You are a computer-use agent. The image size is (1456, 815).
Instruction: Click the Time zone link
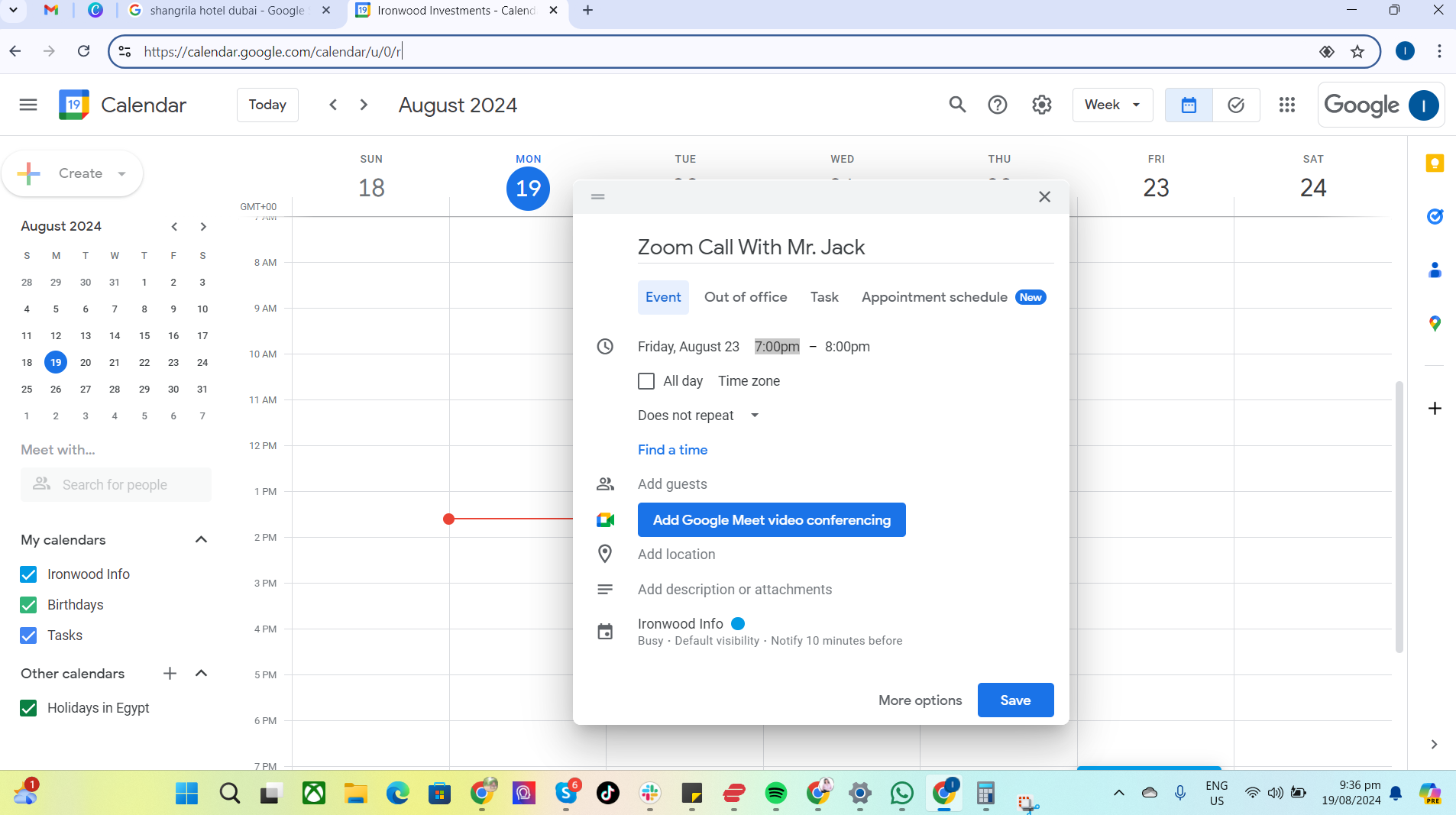click(749, 381)
